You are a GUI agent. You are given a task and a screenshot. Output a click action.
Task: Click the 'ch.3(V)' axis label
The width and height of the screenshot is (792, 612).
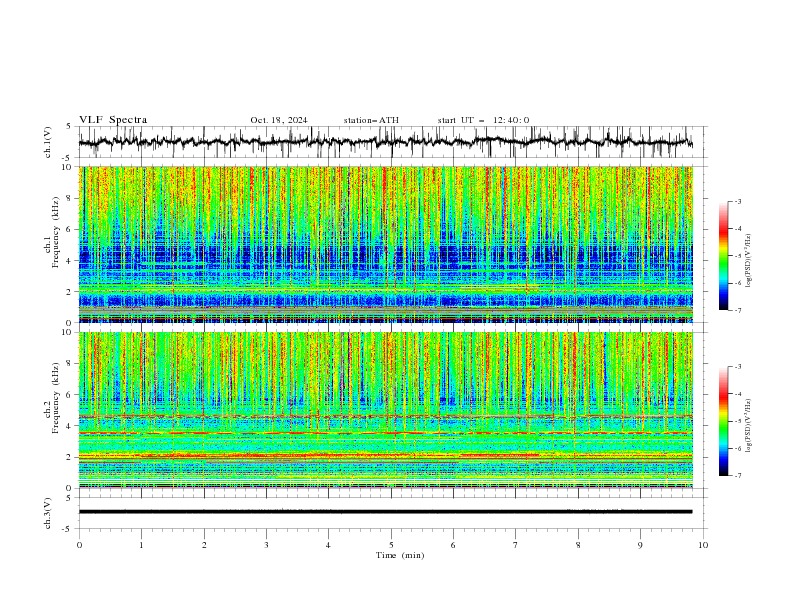pos(48,513)
